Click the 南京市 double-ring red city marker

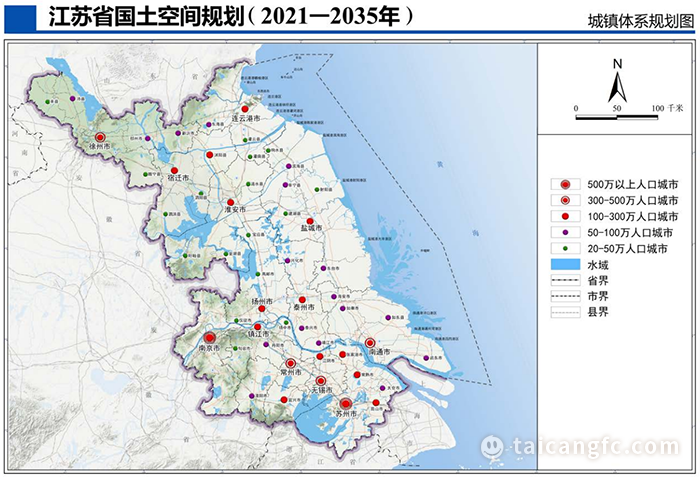[210, 338]
